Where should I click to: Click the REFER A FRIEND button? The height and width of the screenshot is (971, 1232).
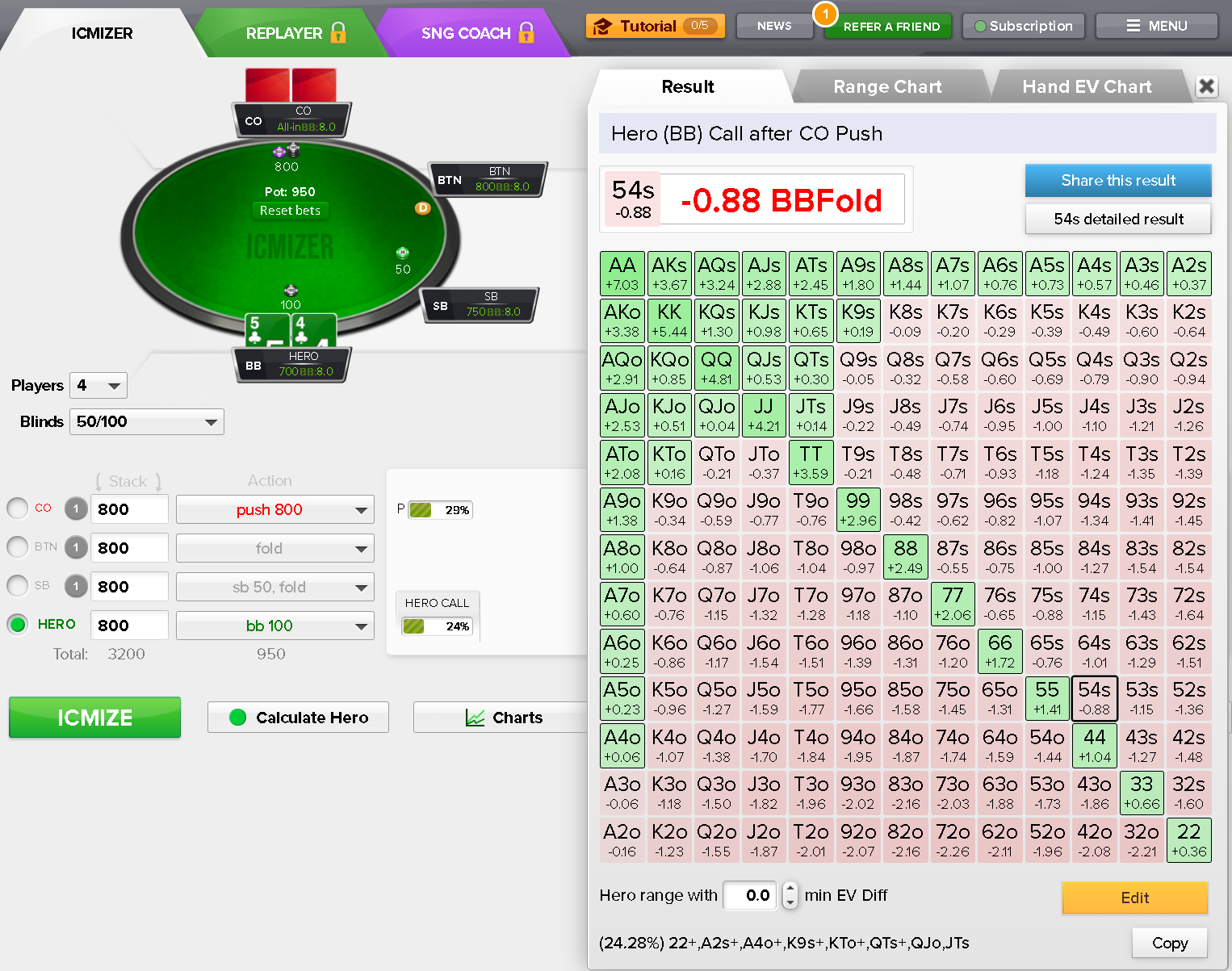(888, 27)
